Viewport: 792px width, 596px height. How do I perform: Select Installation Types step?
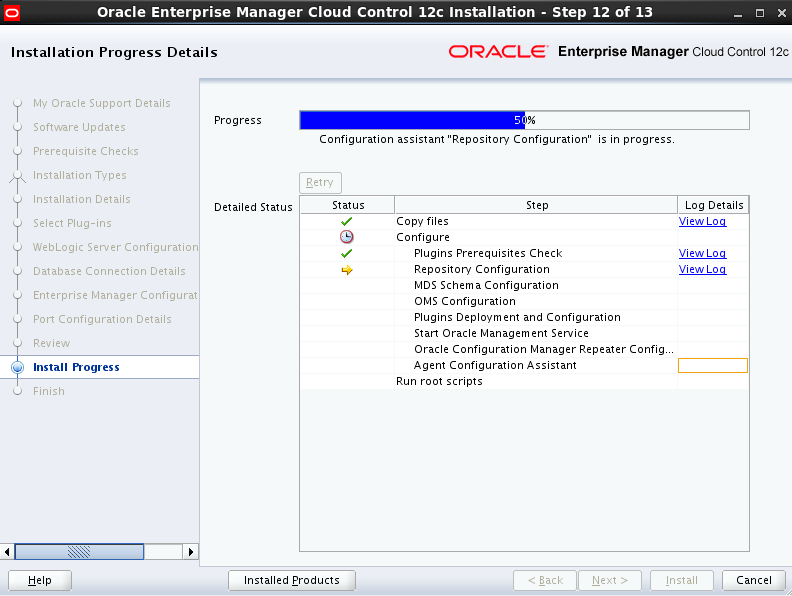[x=80, y=175]
